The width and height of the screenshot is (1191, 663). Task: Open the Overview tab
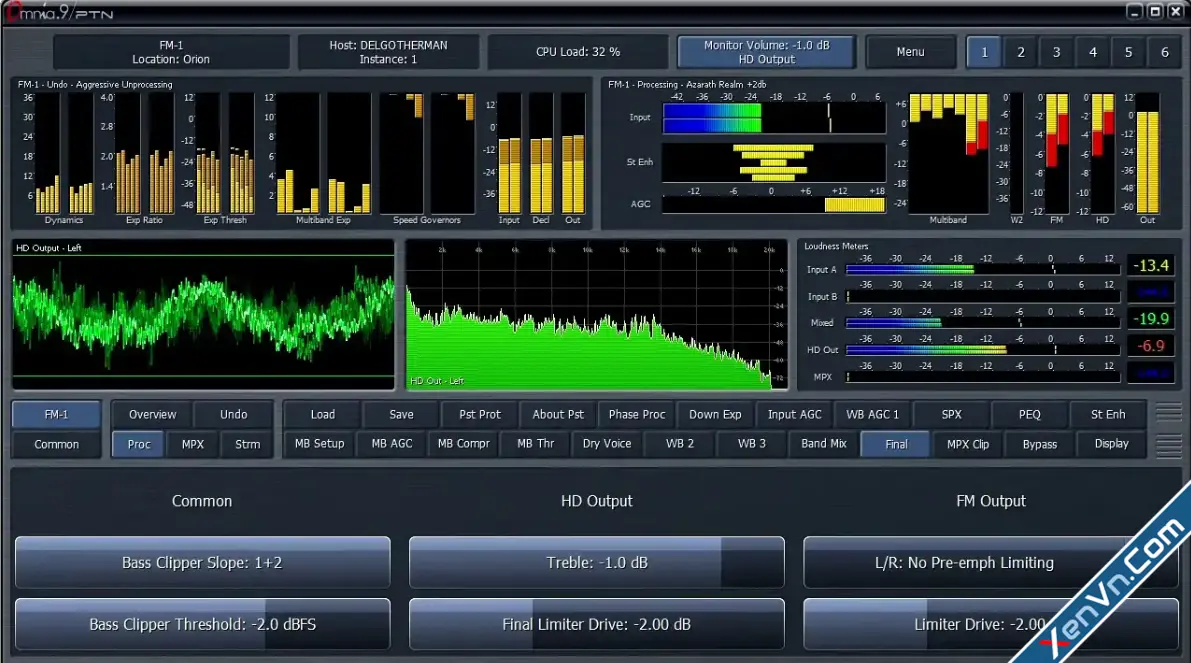(x=152, y=414)
